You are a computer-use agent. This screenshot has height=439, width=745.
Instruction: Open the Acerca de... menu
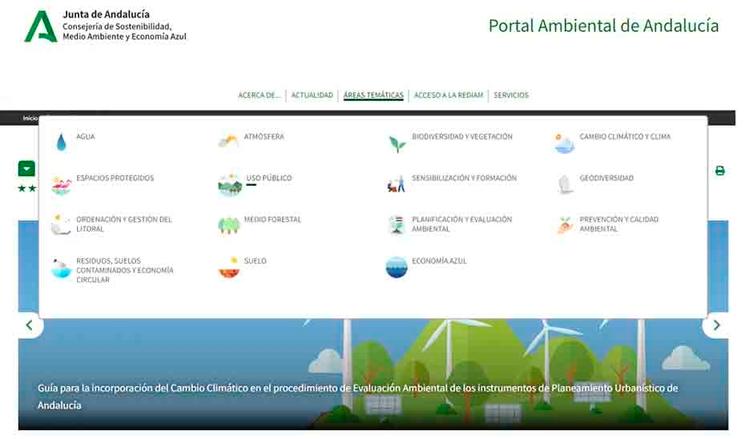[259, 96]
